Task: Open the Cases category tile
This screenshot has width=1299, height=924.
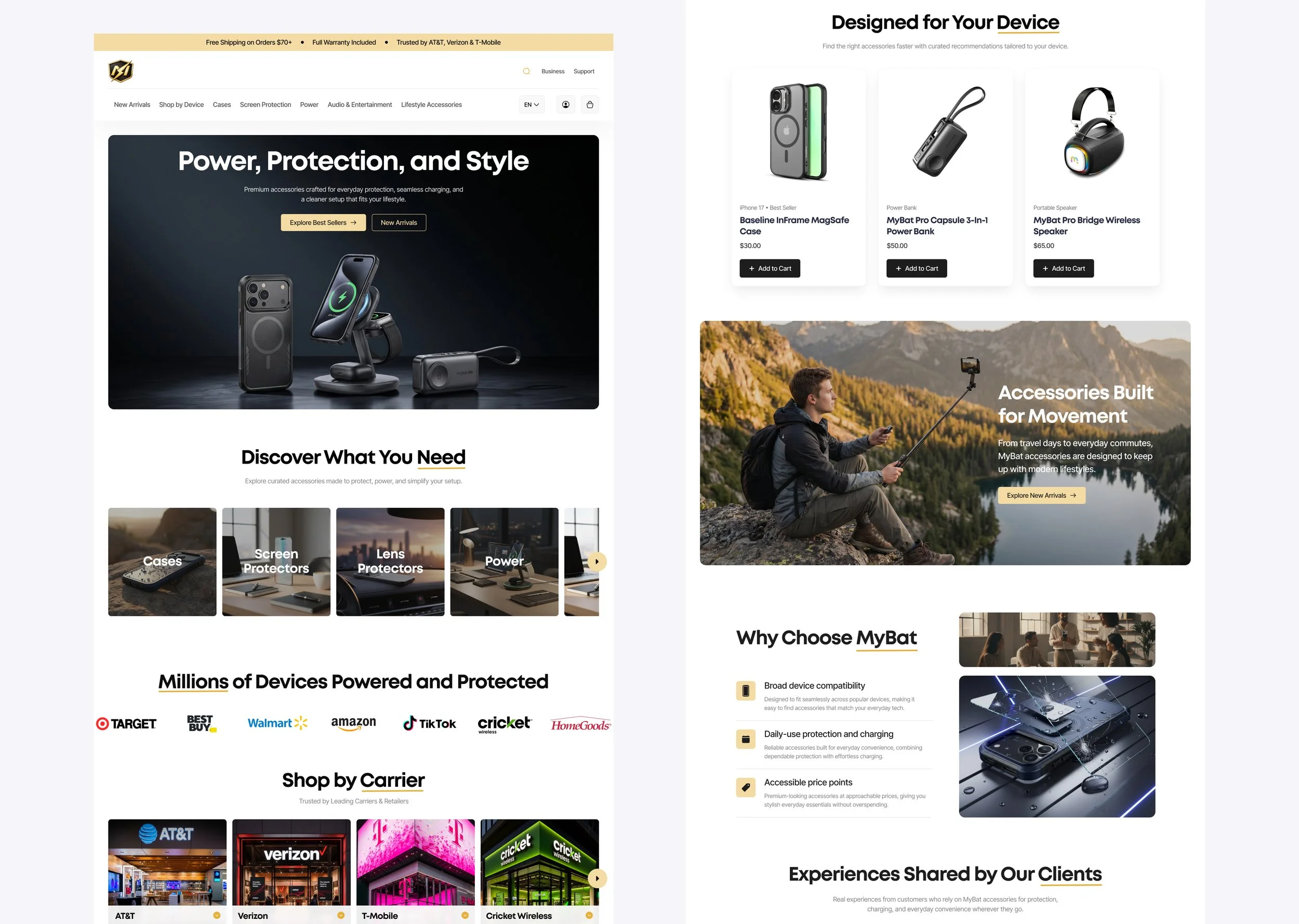Action: (x=162, y=562)
